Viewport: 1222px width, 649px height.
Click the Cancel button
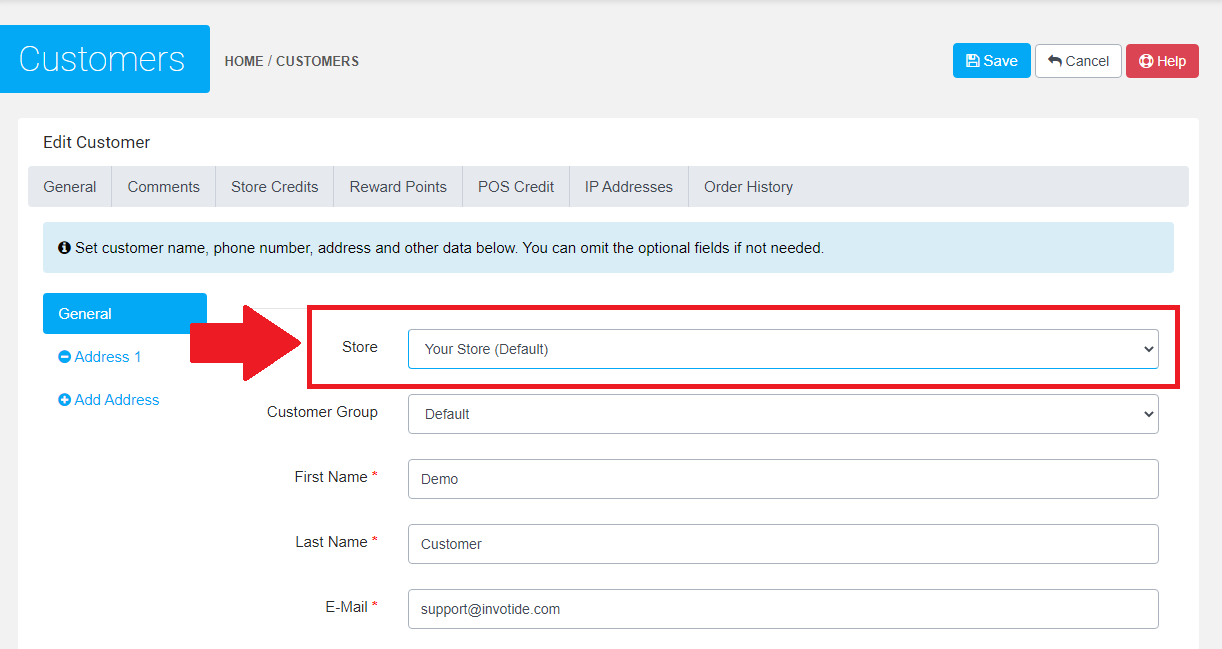pos(1078,61)
